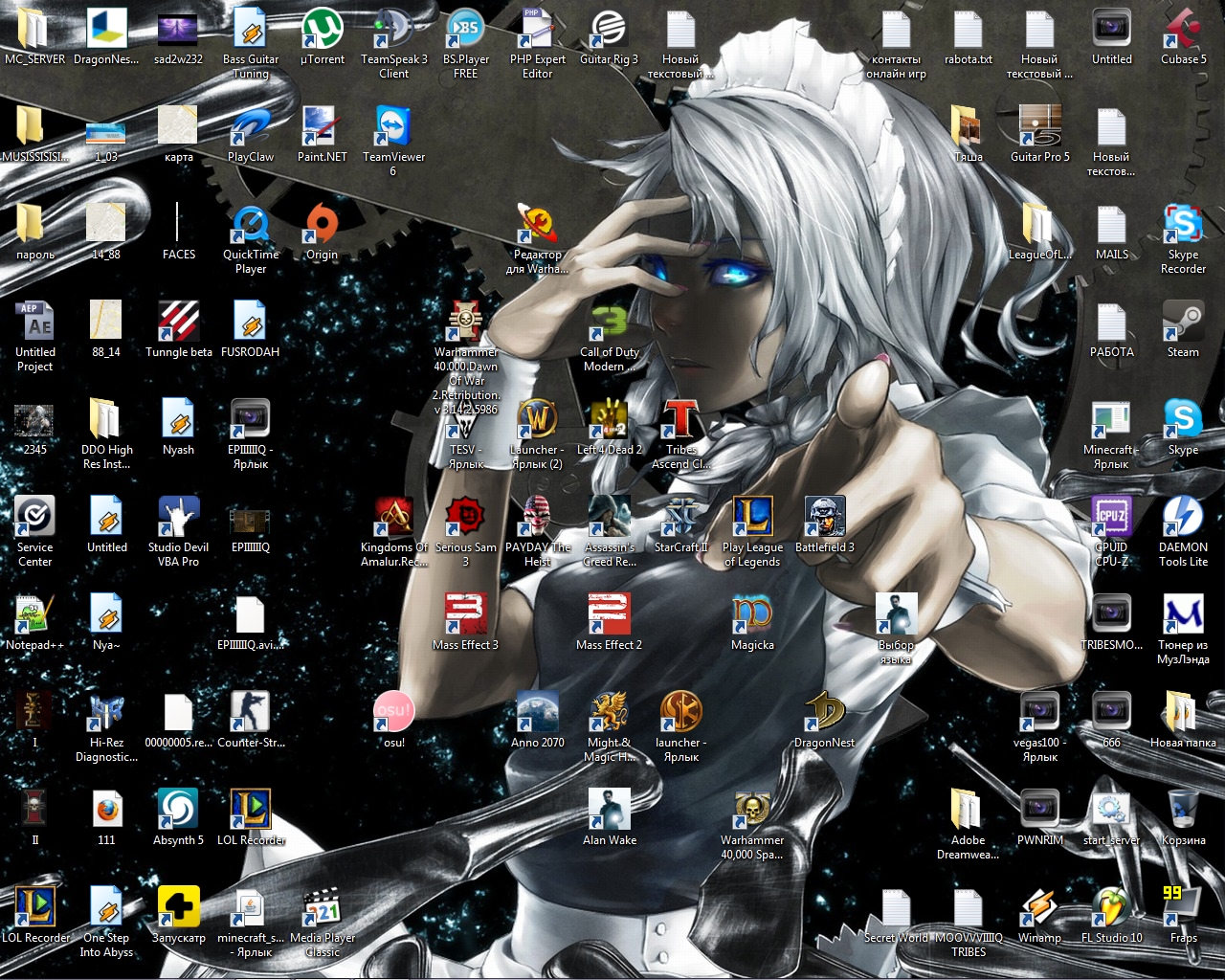
Task: Open Hi-Rez Diagnostic shortcut
Action: pyautogui.click(x=107, y=712)
